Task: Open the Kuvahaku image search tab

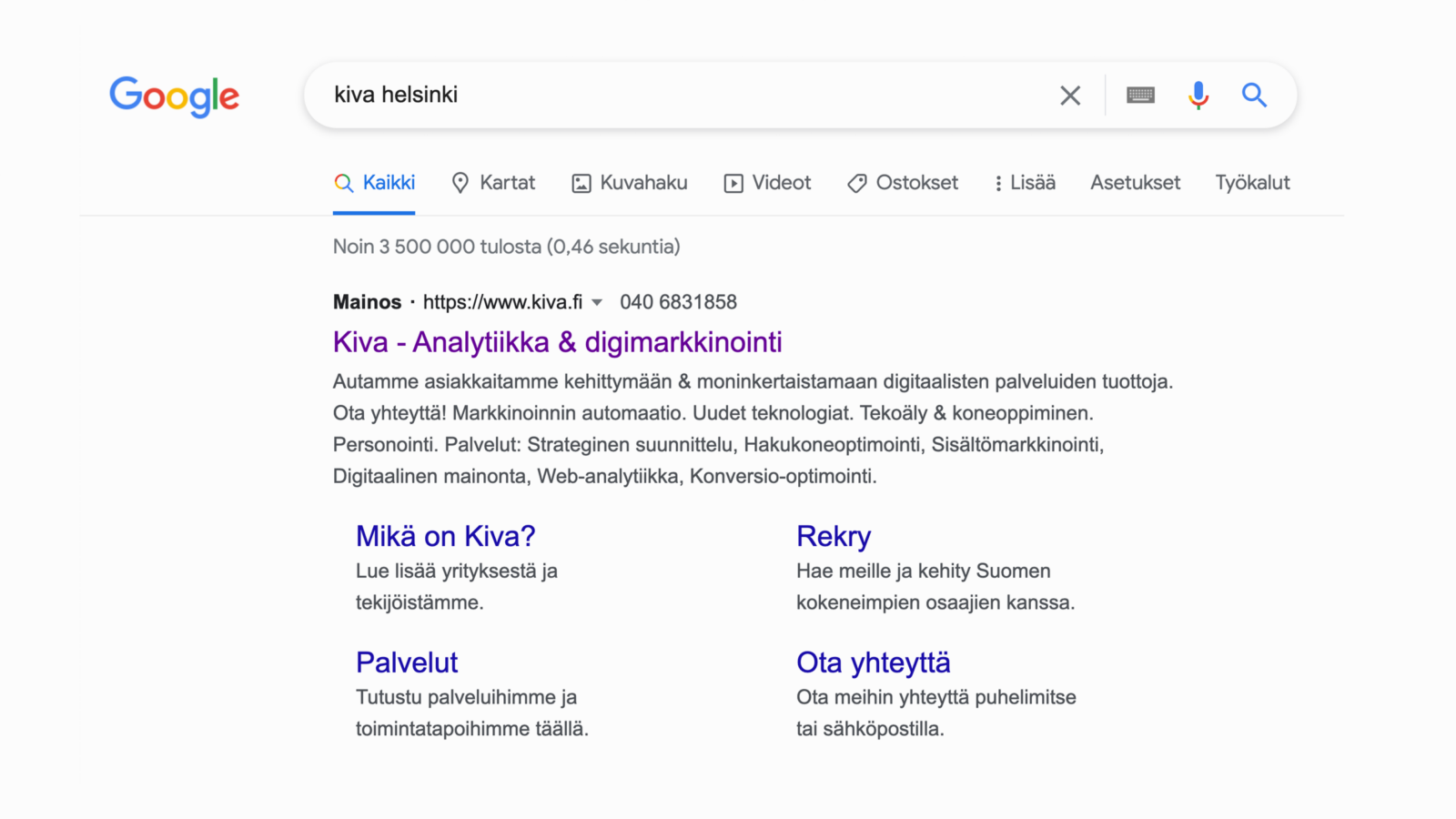Action: 630,183
